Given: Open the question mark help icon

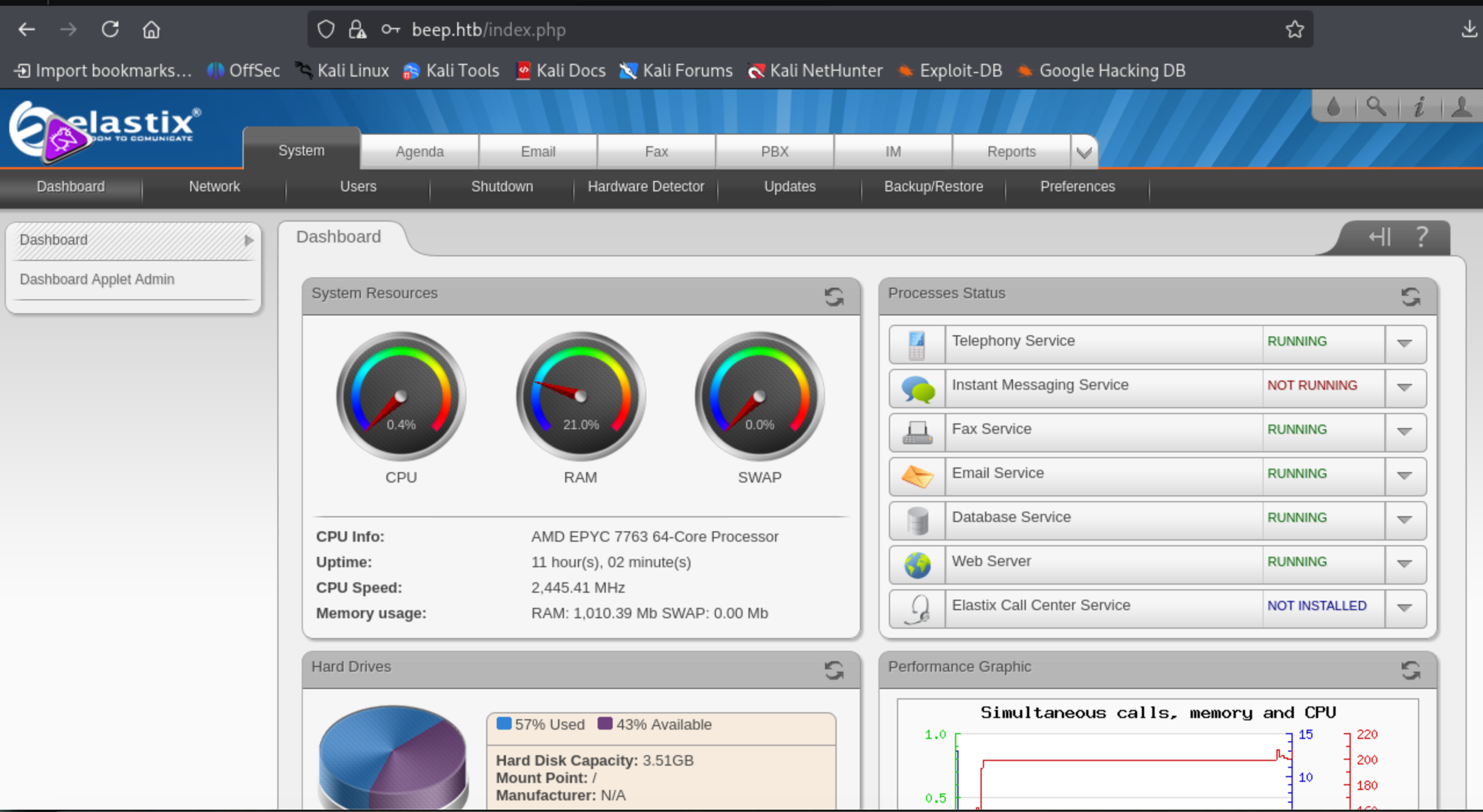Looking at the screenshot, I should (x=1421, y=237).
